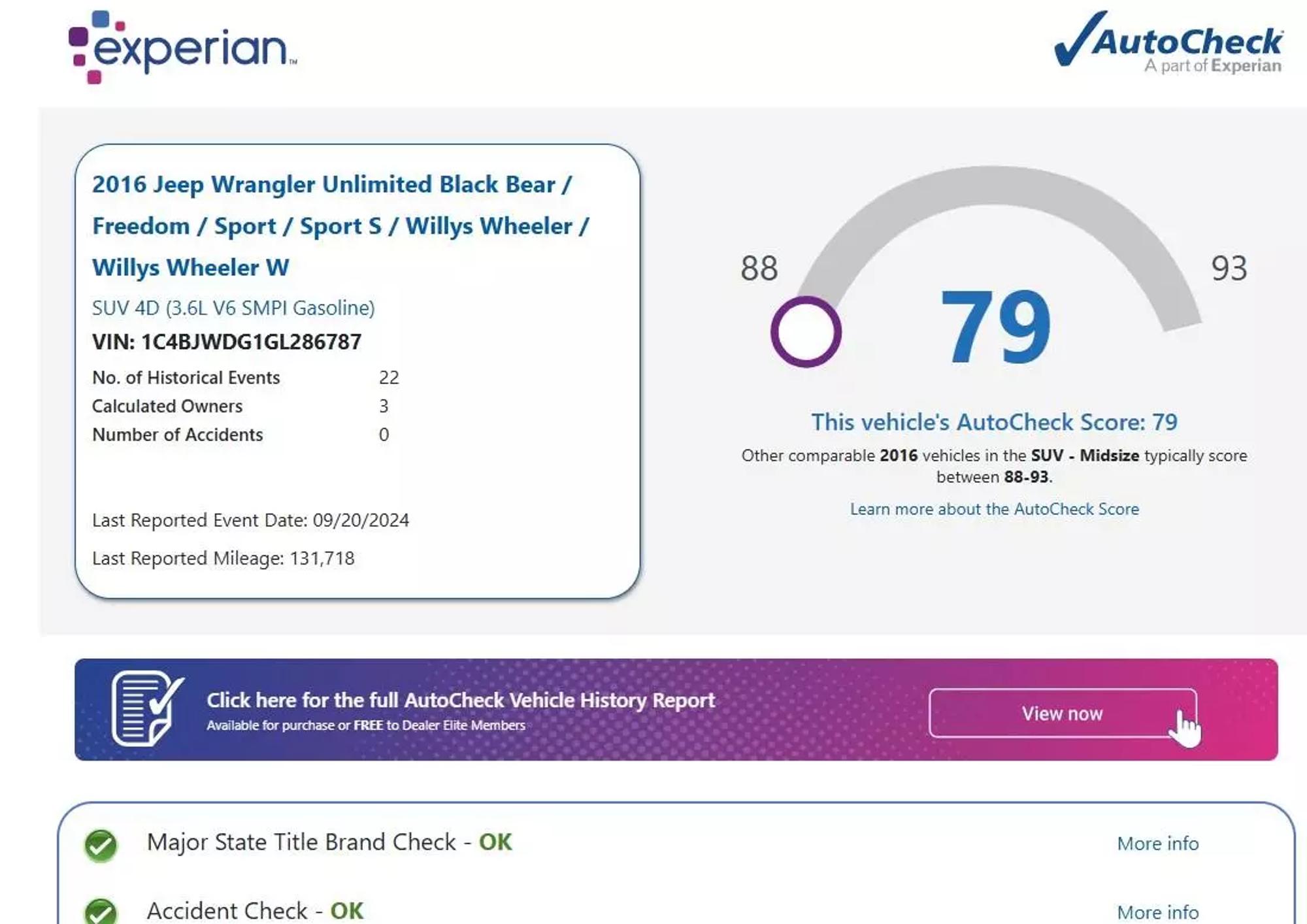The height and width of the screenshot is (924, 1307).
Task: Click the Number of Accidents value 0
Action: [x=384, y=435]
